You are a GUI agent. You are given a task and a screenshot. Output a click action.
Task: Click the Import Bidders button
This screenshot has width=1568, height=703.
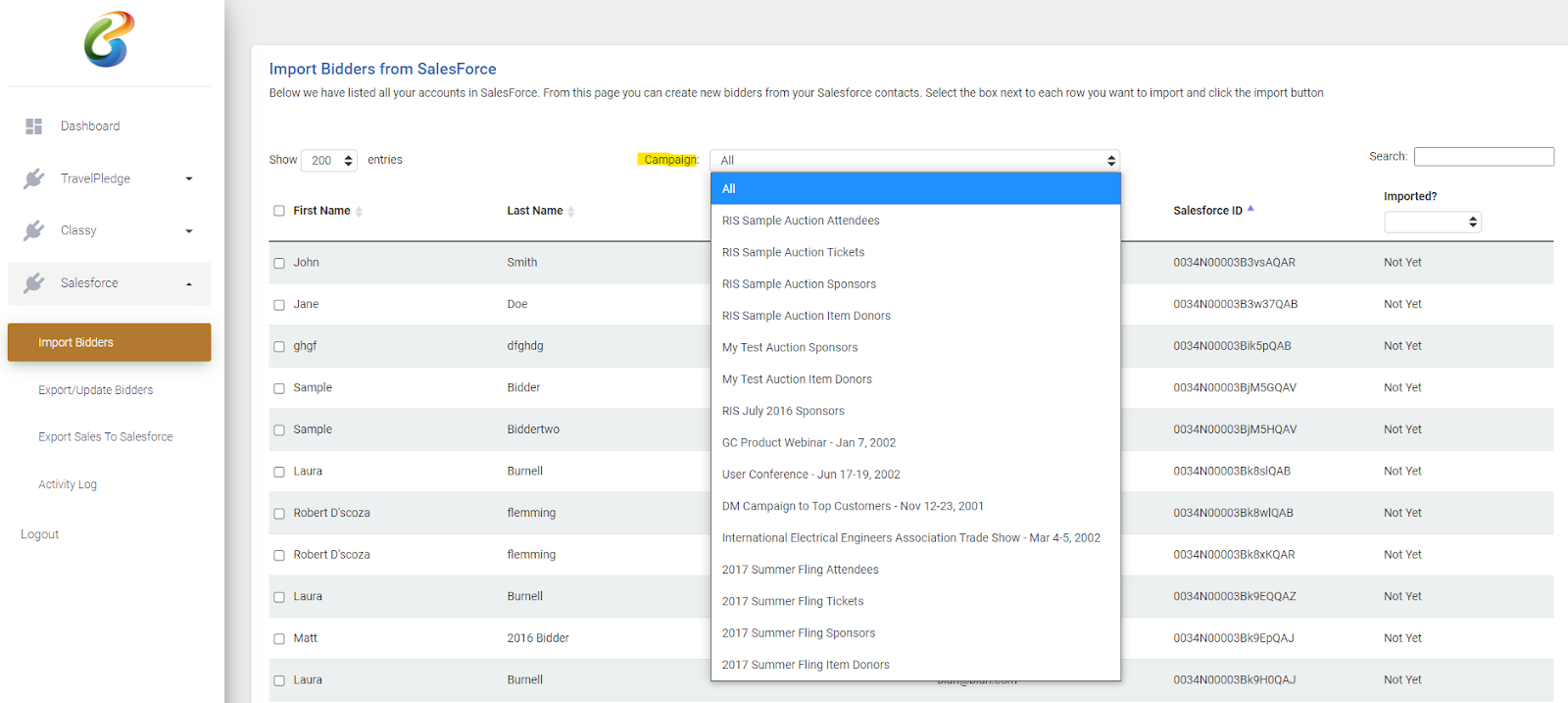(x=109, y=342)
